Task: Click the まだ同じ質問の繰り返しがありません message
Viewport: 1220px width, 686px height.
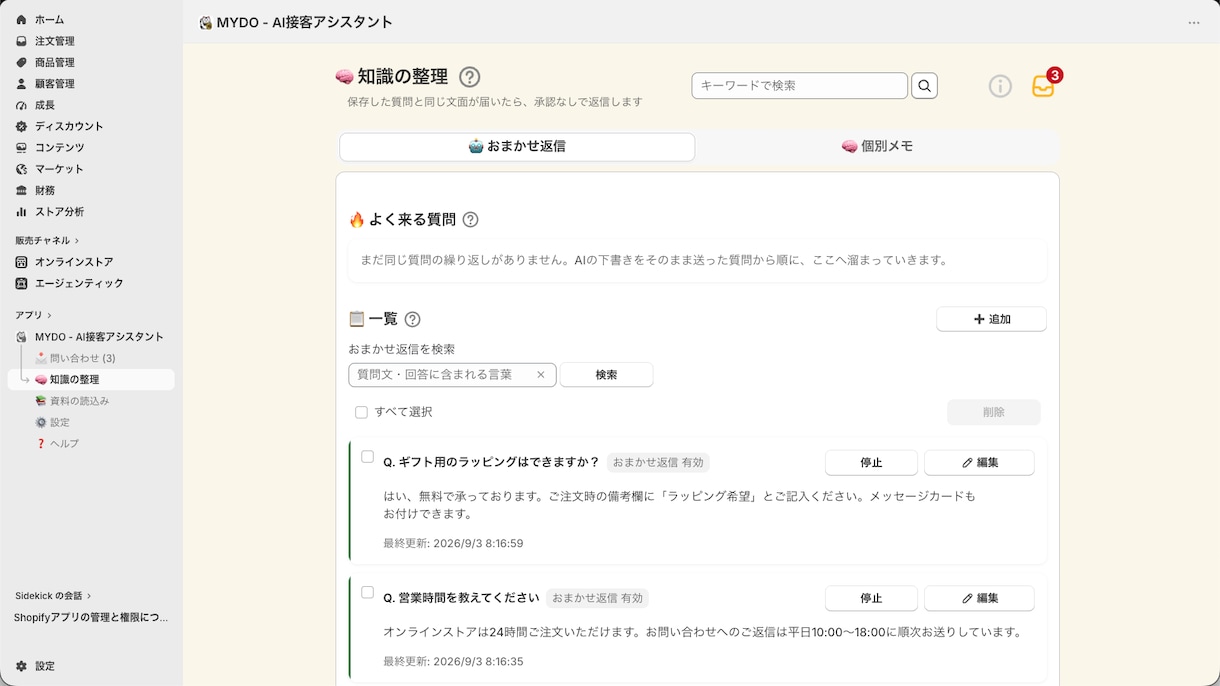Action: tap(654, 260)
